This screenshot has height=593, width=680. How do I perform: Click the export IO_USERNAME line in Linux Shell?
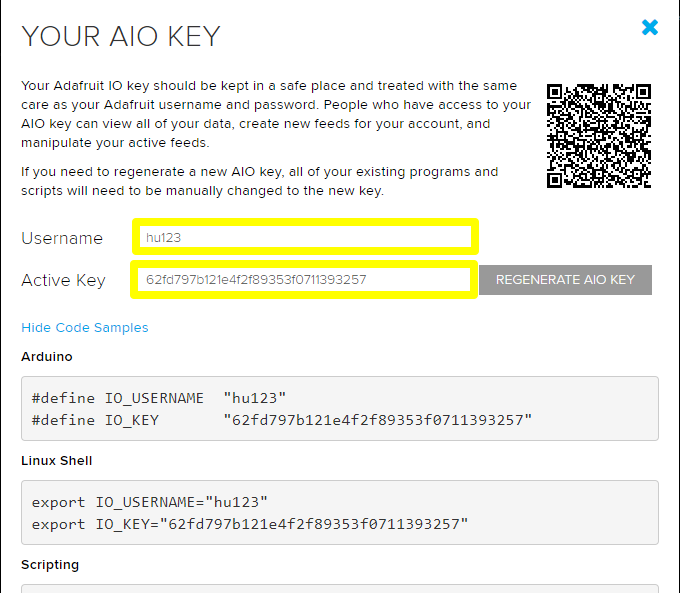pos(150,502)
